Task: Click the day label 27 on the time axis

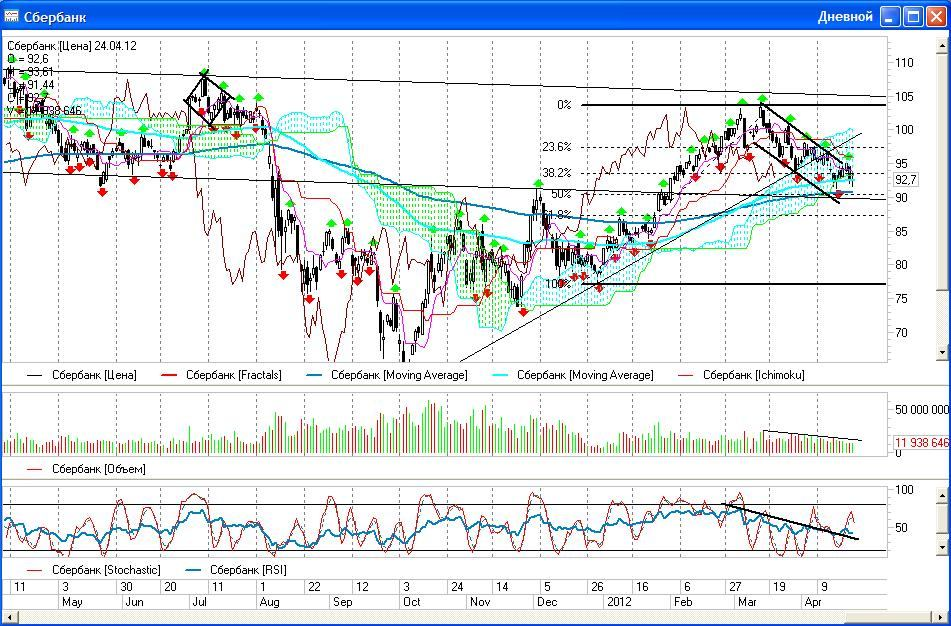Action: (x=735, y=587)
